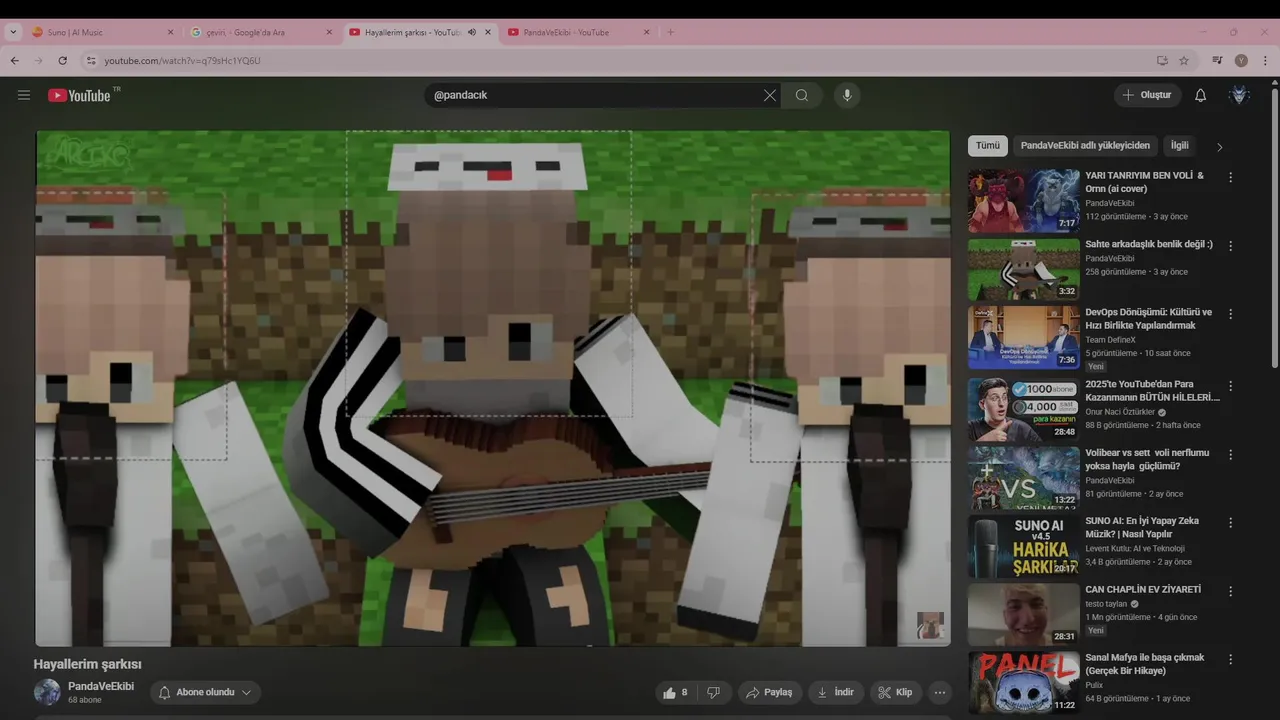This screenshot has height=720, width=1280.
Task: Open PandaVeEkibi channel name below video
Action: pos(101,686)
